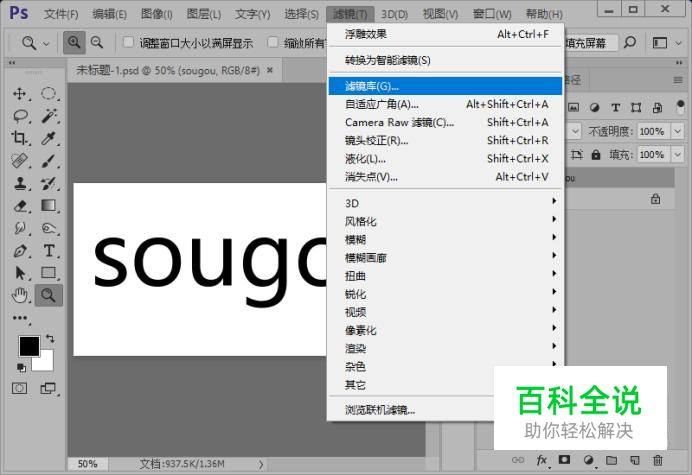692x475 pixels.
Task: Select the History Brush tool
Action: click(48, 183)
